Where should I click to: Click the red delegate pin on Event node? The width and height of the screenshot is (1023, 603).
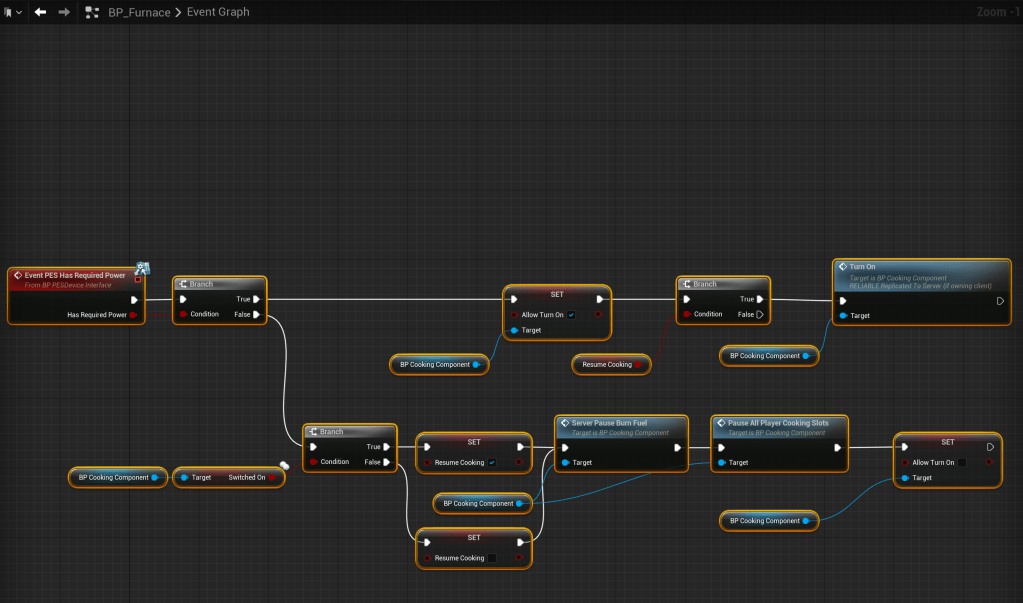pos(138,280)
